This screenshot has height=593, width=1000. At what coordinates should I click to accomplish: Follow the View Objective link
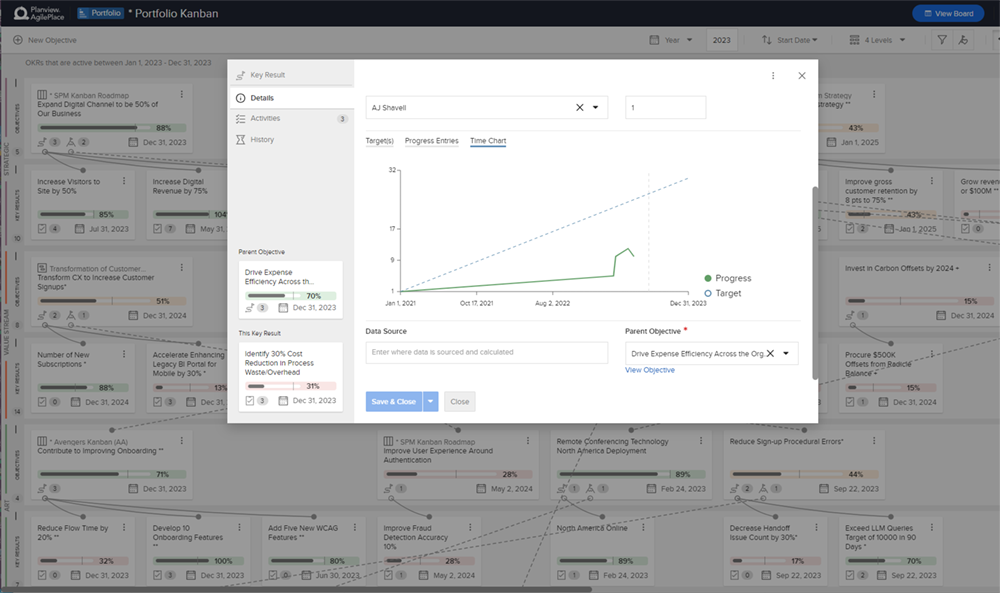click(x=650, y=370)
